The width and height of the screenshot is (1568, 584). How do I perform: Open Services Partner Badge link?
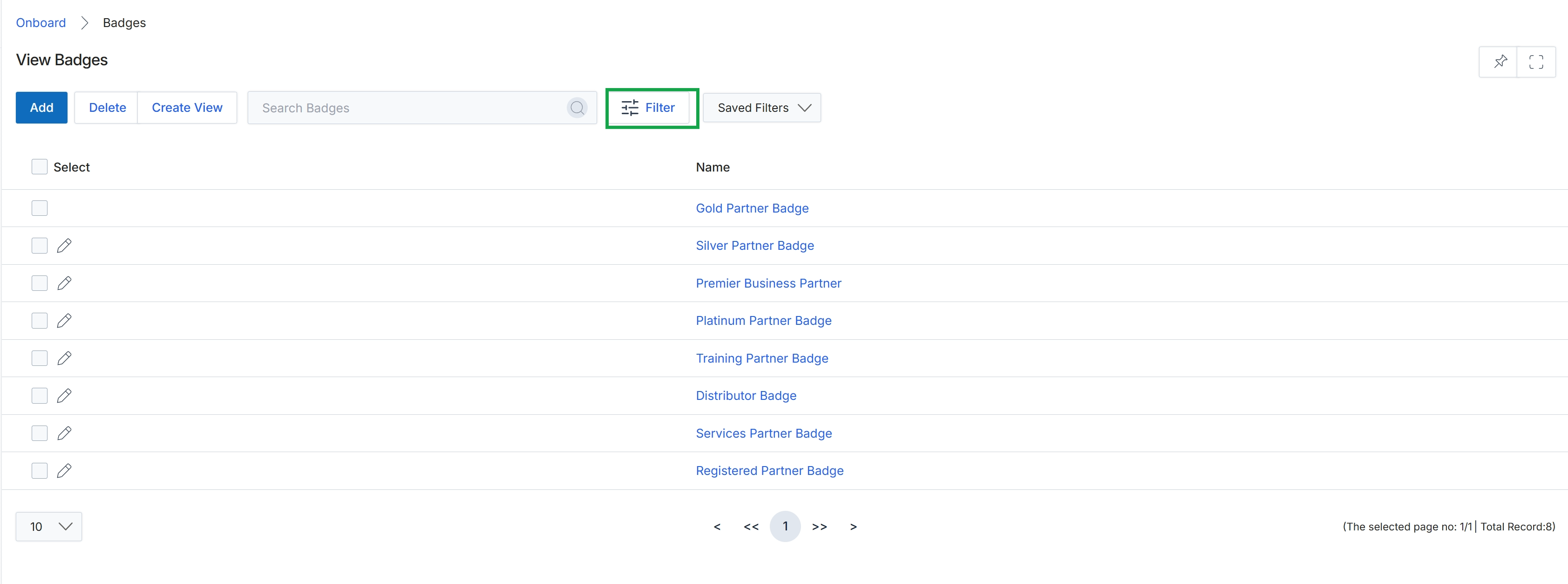pyautogui.click(x=763, y=433)
